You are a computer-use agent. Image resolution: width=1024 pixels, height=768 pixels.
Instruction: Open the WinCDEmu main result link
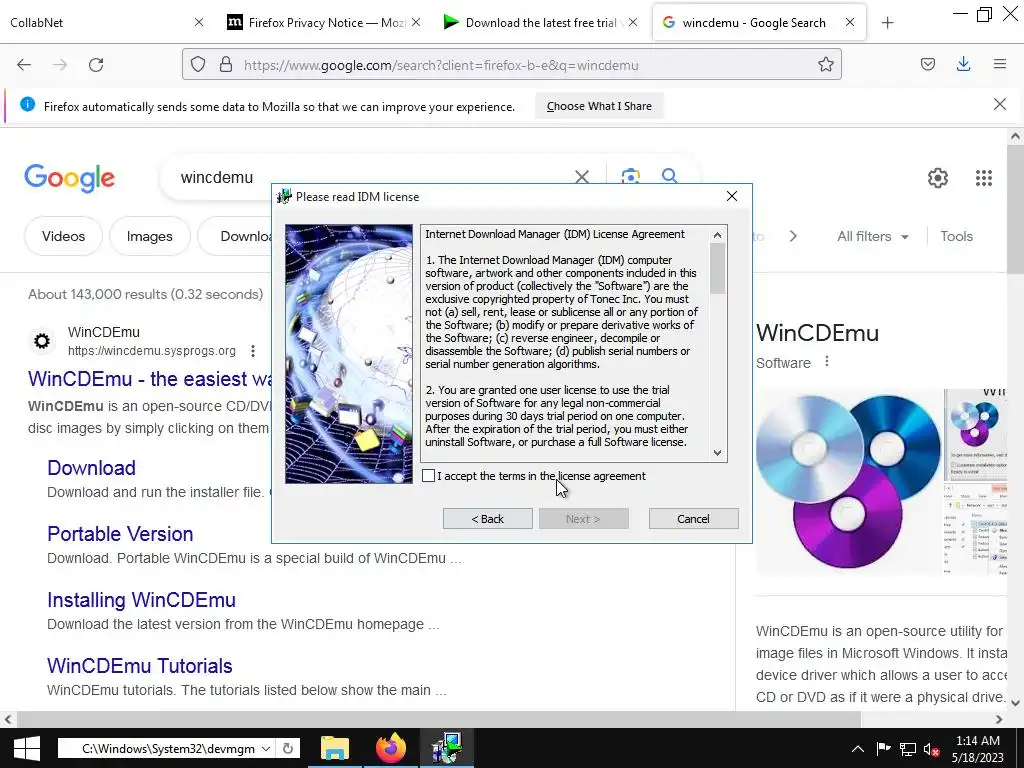150,379
